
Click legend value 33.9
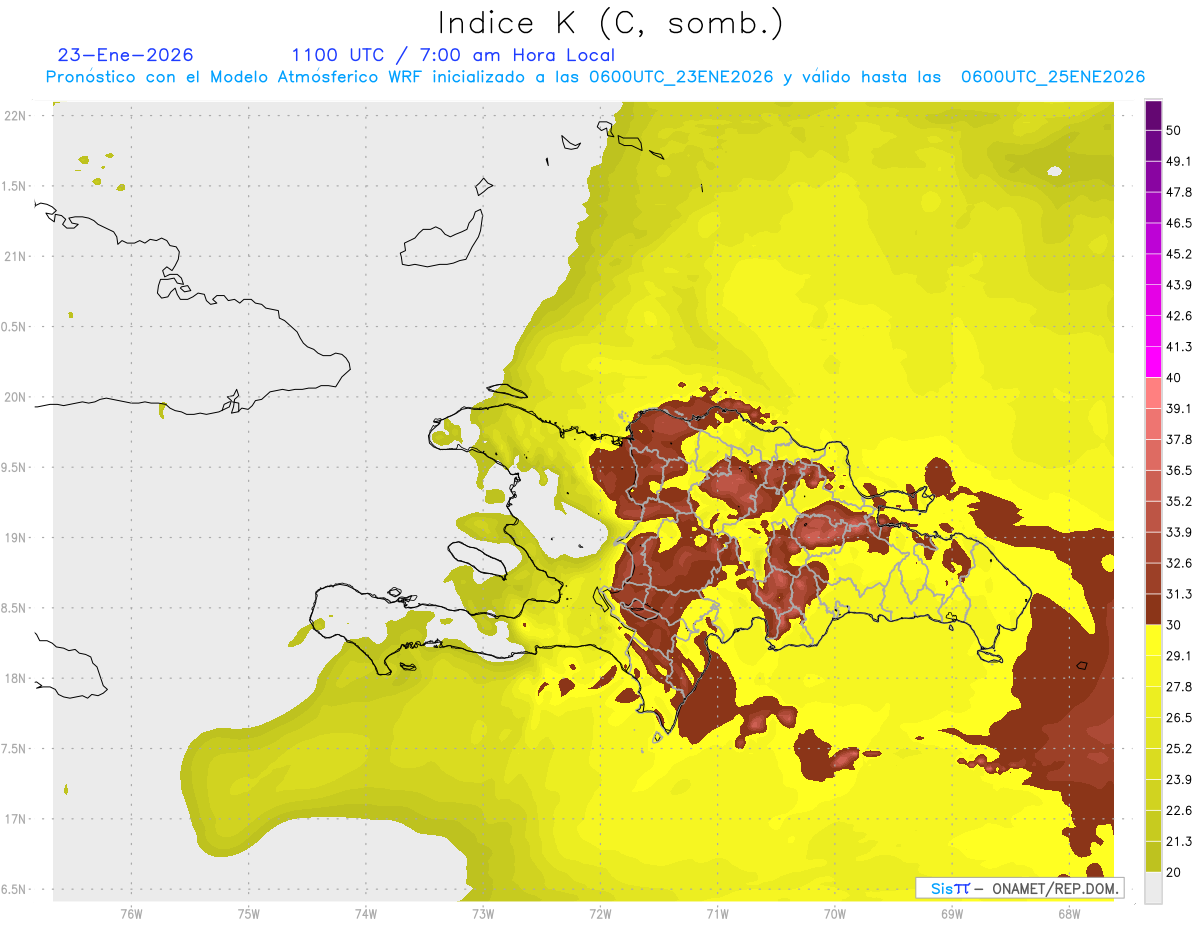click(1179, 532)
